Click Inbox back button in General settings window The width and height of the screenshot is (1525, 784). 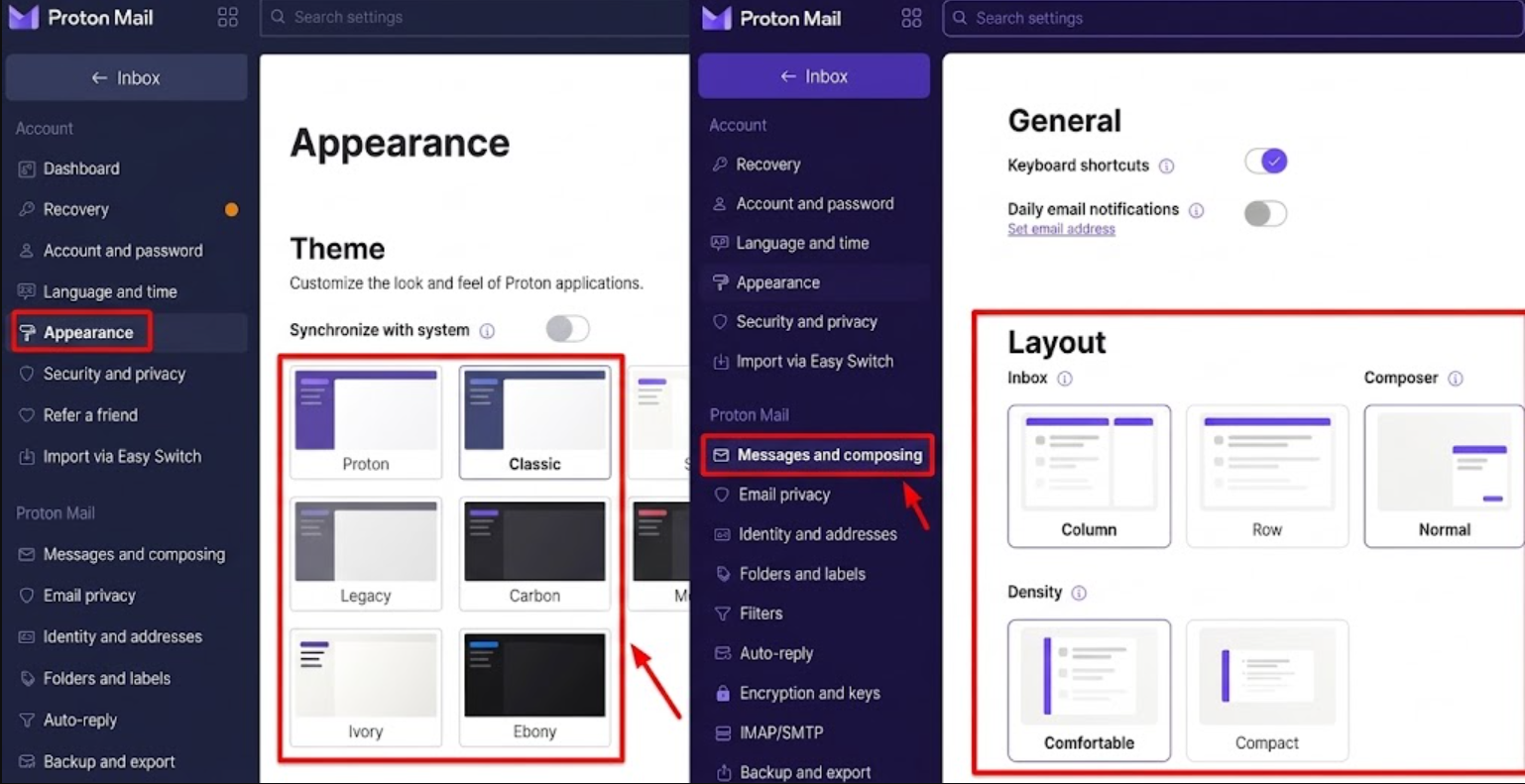click(814, 76)
